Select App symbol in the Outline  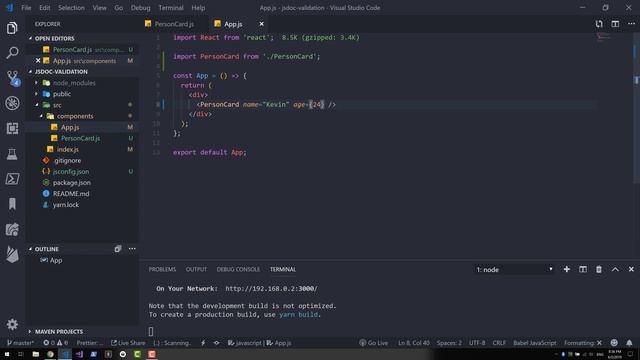pos(56,260)
